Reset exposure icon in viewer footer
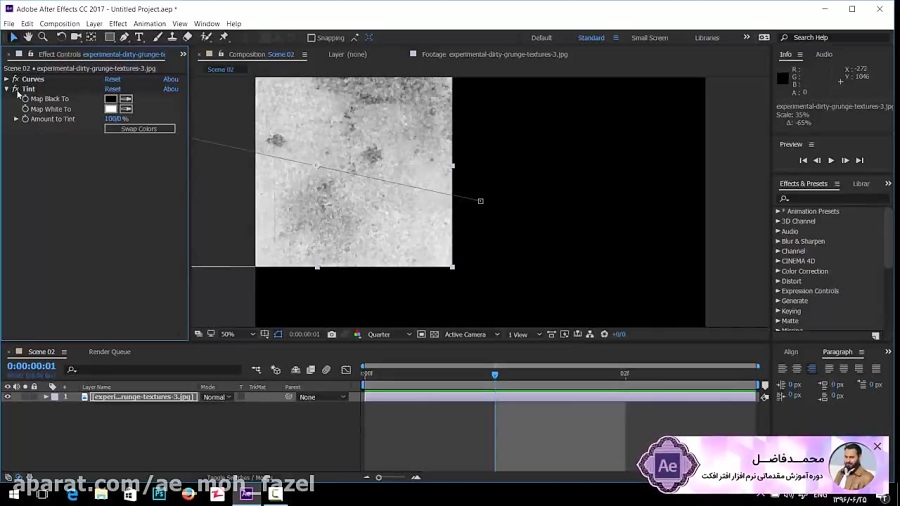The width and height of the screenshot is (900, 506). click(604, 334)
